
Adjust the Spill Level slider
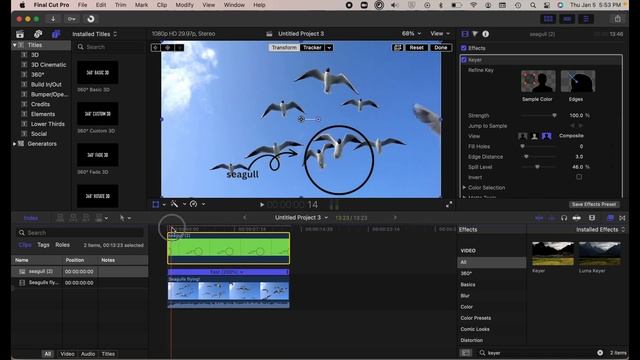(x=539, y=167)
